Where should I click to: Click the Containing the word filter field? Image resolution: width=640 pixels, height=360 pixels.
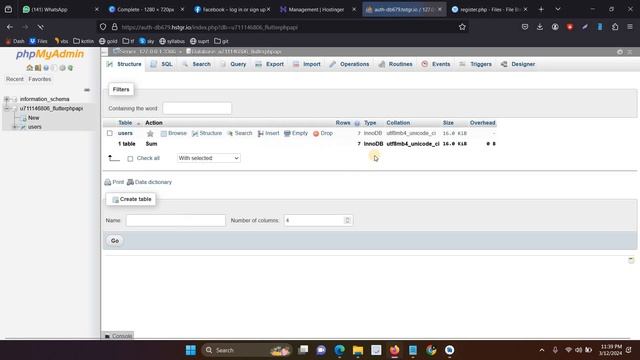click(197, 108)
